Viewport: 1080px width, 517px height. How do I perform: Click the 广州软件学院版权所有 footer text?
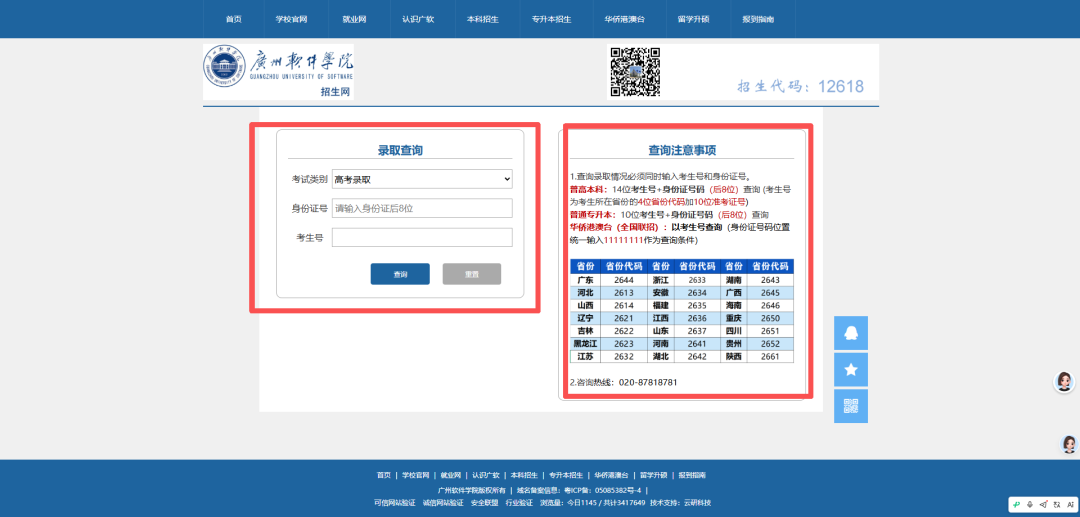click(x=472, y=490)
